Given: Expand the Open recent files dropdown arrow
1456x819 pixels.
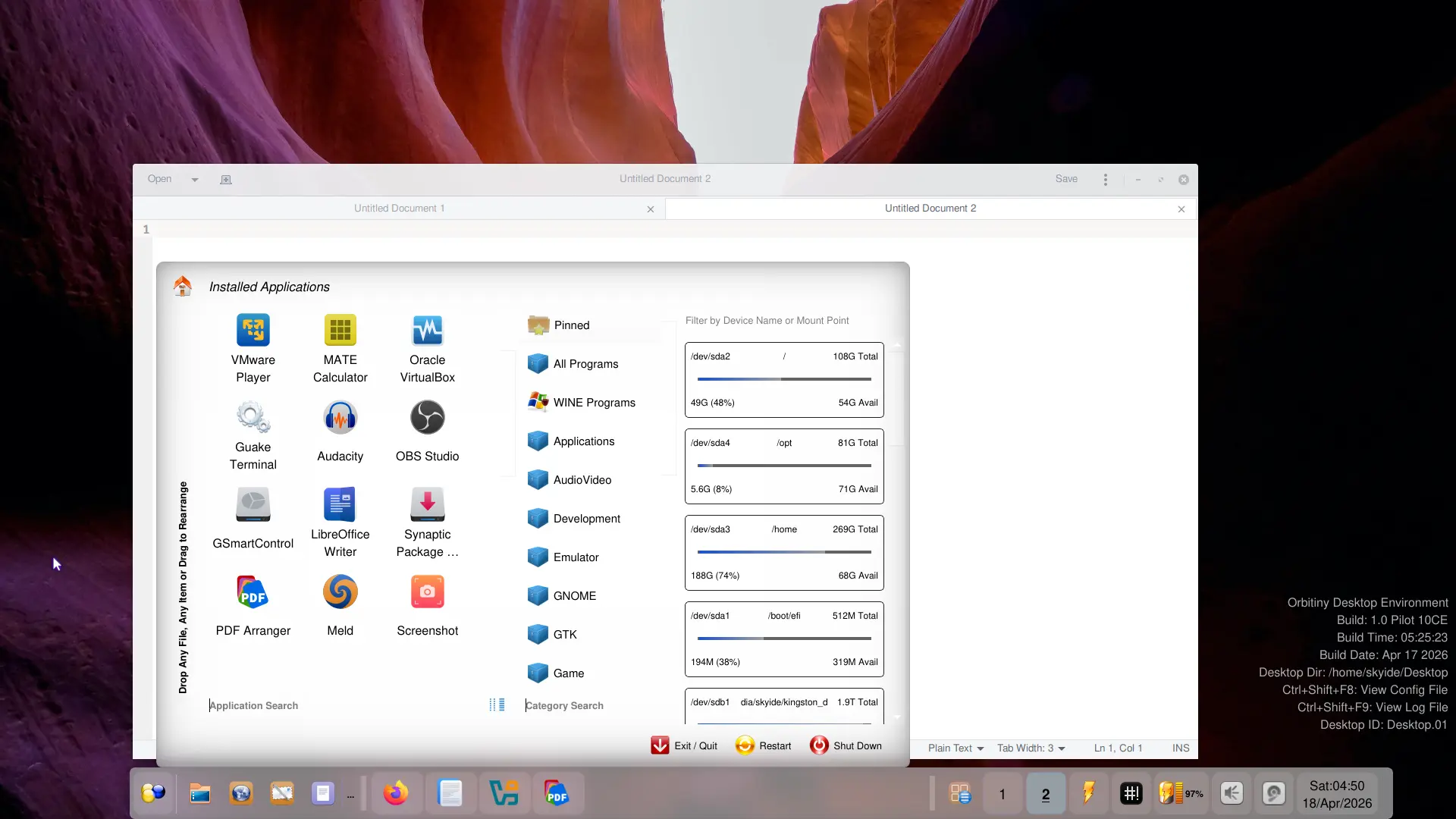Looking at the screenshot, I should [x=195, y=180].
